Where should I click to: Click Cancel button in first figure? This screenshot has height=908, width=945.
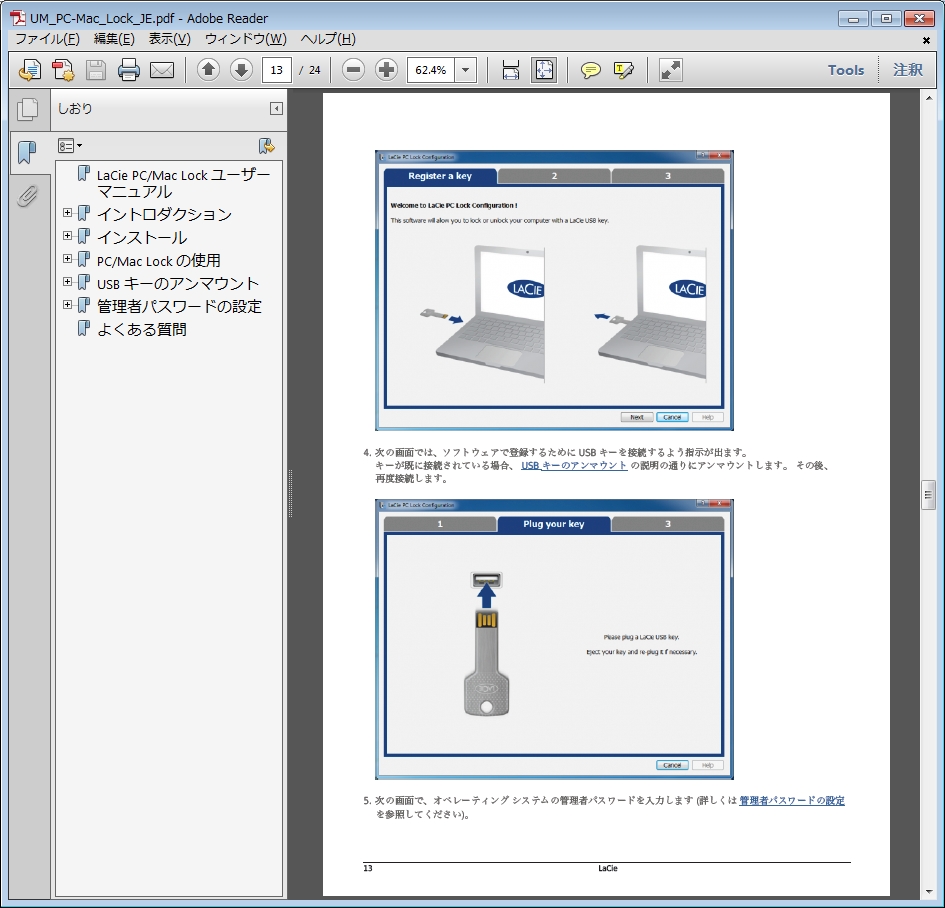[x=672, y=417]
